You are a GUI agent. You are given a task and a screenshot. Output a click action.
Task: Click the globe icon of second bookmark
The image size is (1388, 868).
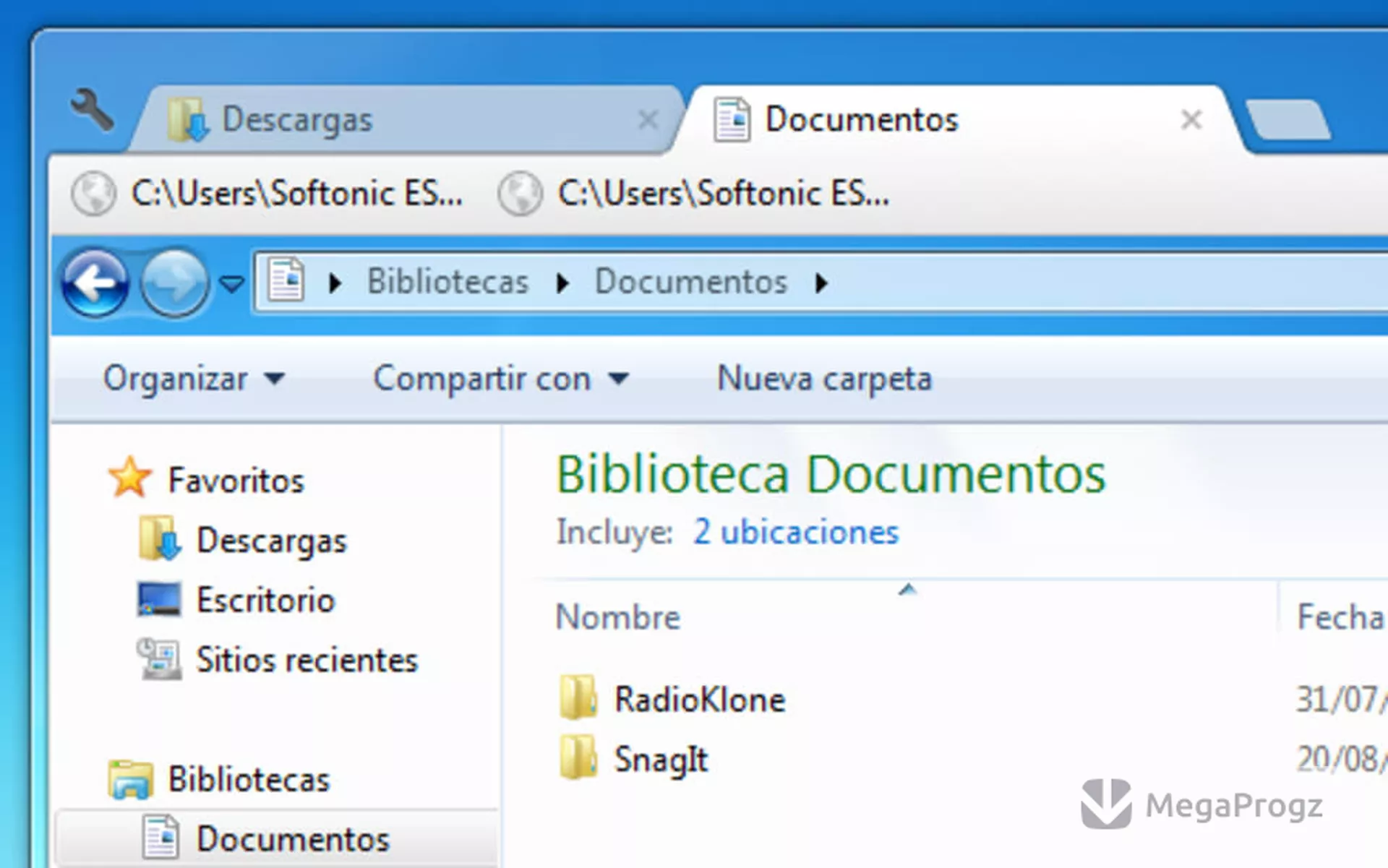(520, 194)
